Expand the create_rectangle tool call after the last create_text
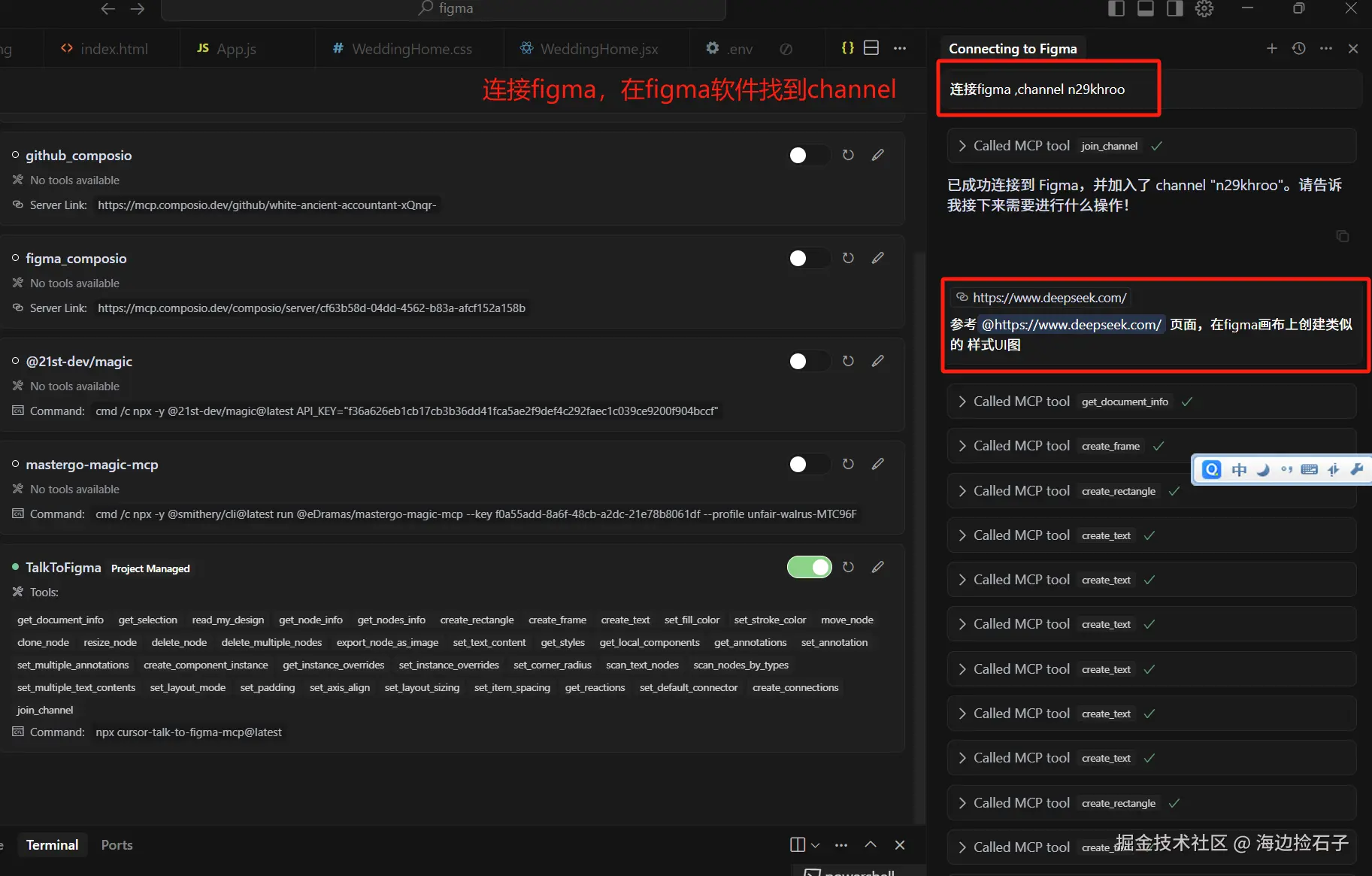This screenshot has width=1372, height=876. [x=1152, y=803]
